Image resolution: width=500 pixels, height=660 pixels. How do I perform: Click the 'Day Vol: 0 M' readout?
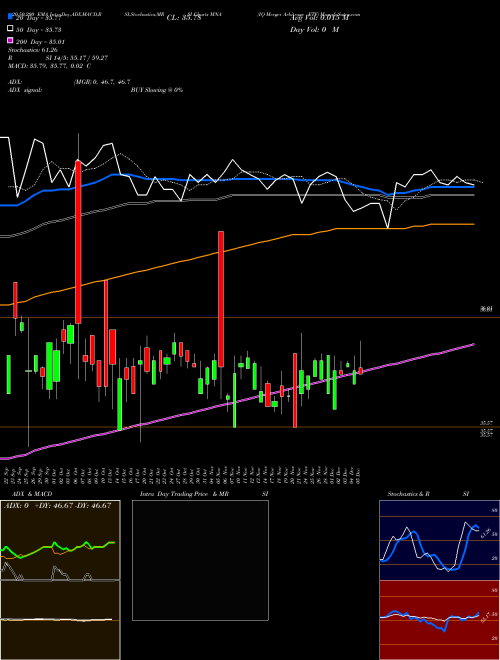(314, 29)
